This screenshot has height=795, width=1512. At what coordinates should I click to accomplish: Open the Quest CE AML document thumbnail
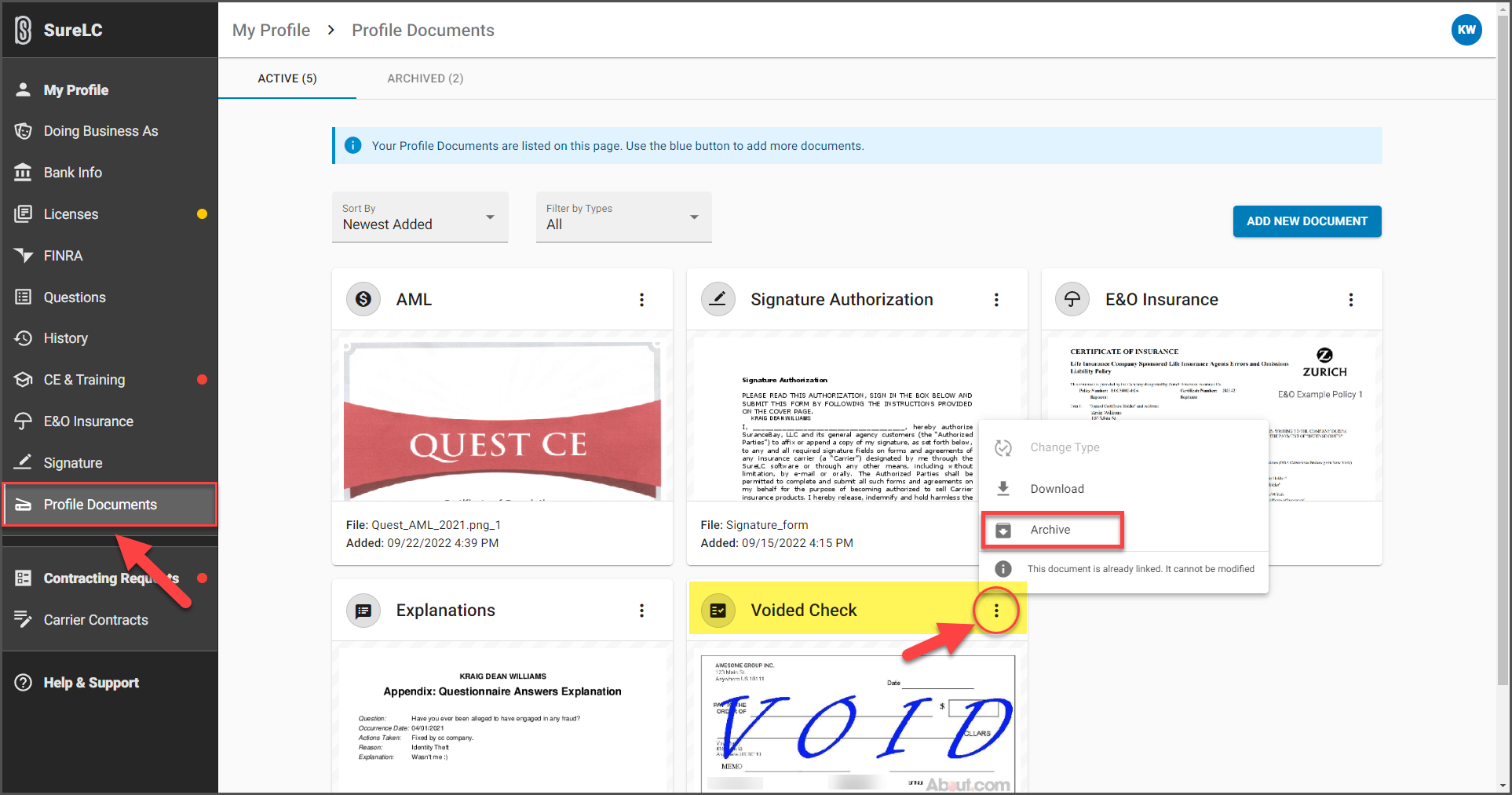[x=502, y=419]
